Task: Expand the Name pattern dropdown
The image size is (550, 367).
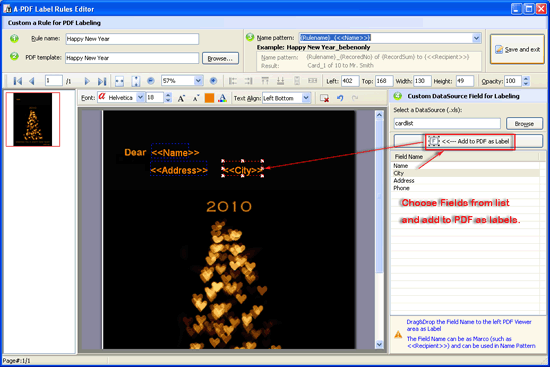Action: pyautogui.click(x=476, y=38)
